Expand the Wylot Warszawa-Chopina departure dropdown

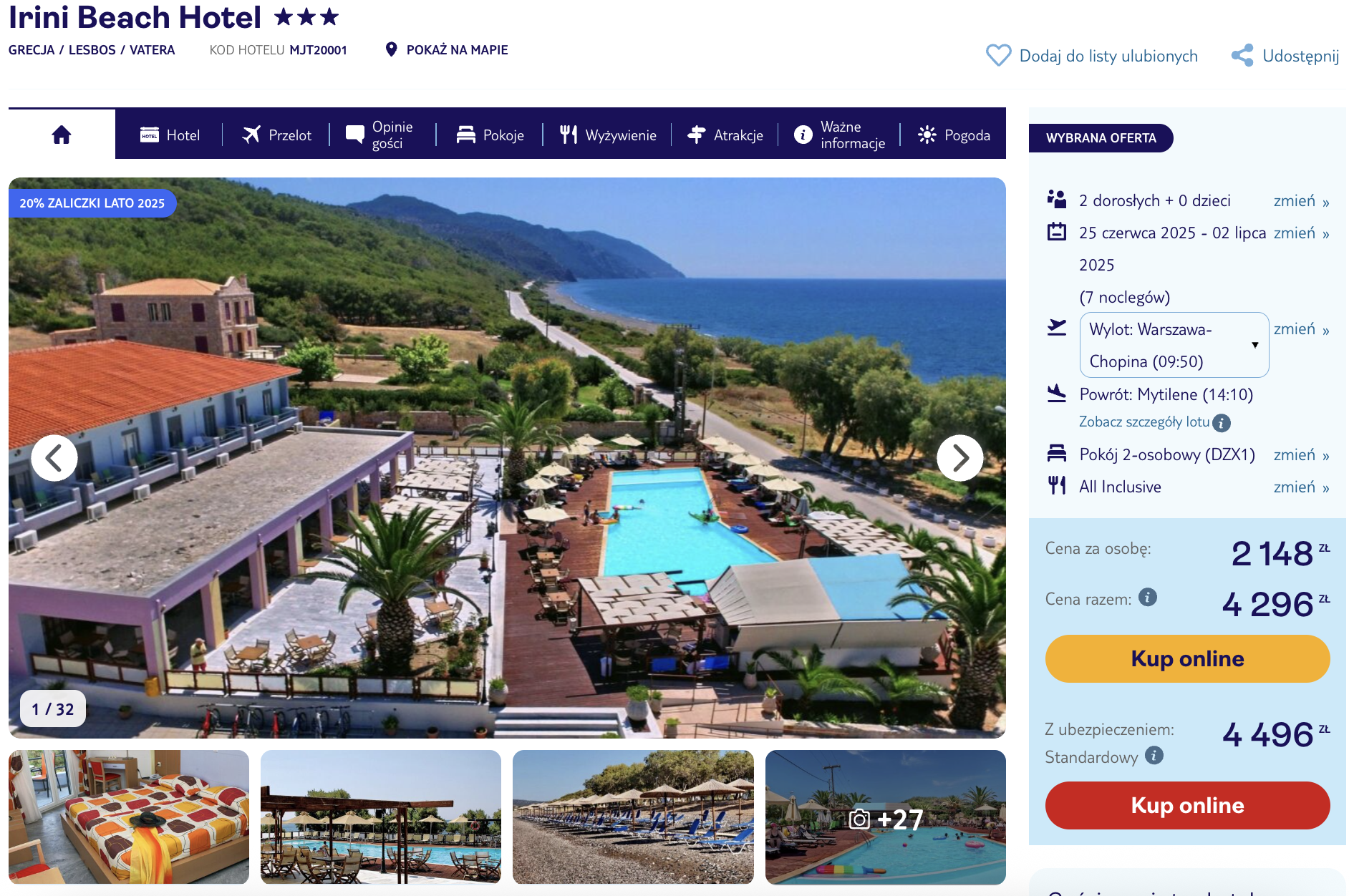[x=1174, y=345]
